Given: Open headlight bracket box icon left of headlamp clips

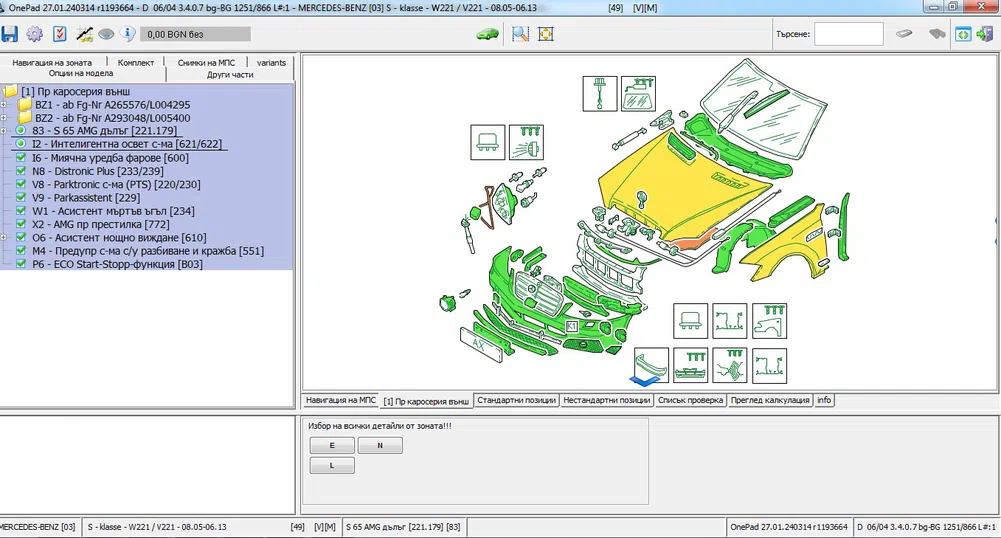Looking at the screenshot, I should coord(488,142).
